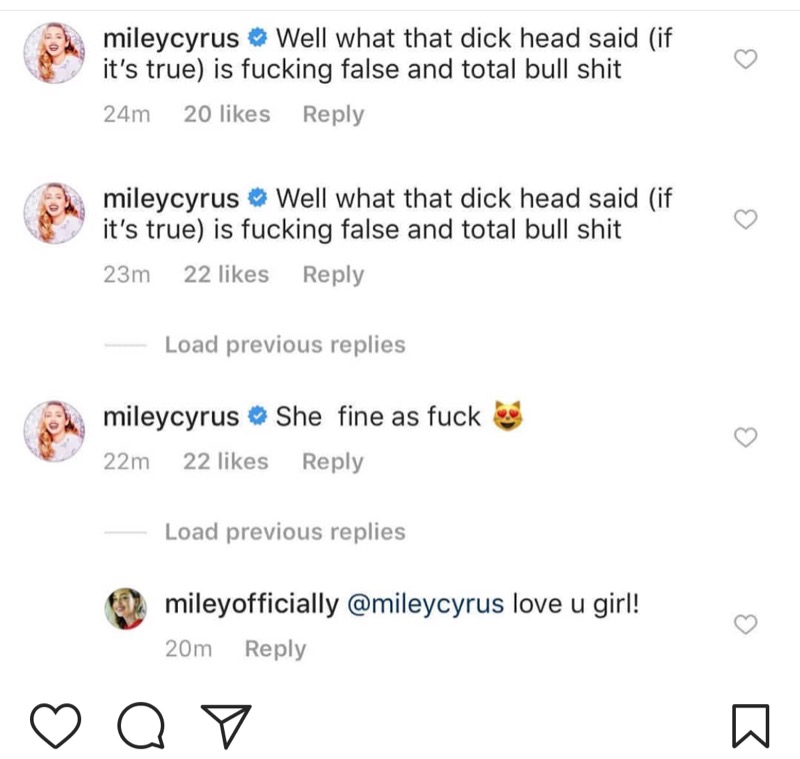Expand the second "Load previous replies"
800x759 pixels.
point(285,532)
